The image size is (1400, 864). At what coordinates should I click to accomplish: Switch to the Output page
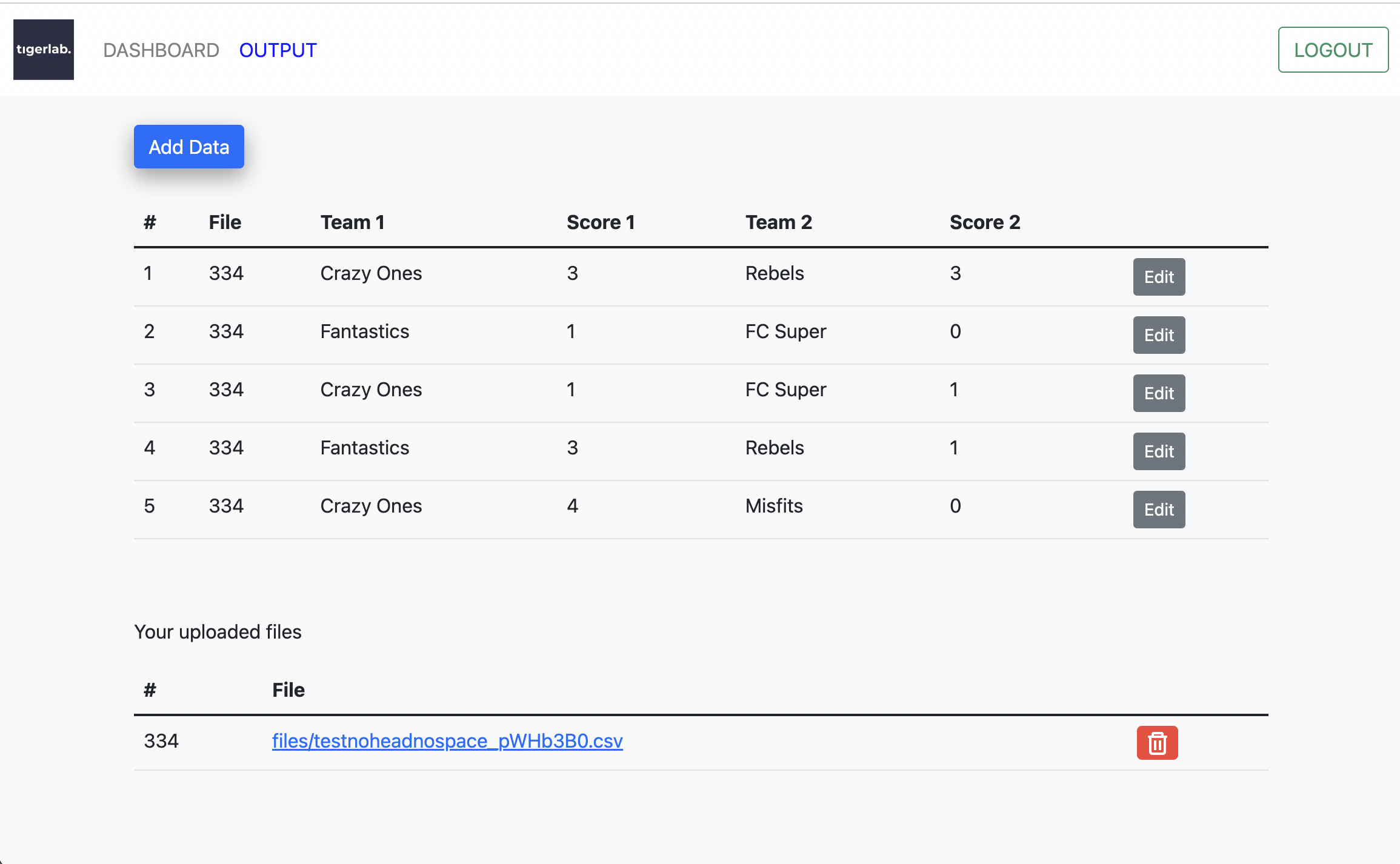tap(278, 50)
